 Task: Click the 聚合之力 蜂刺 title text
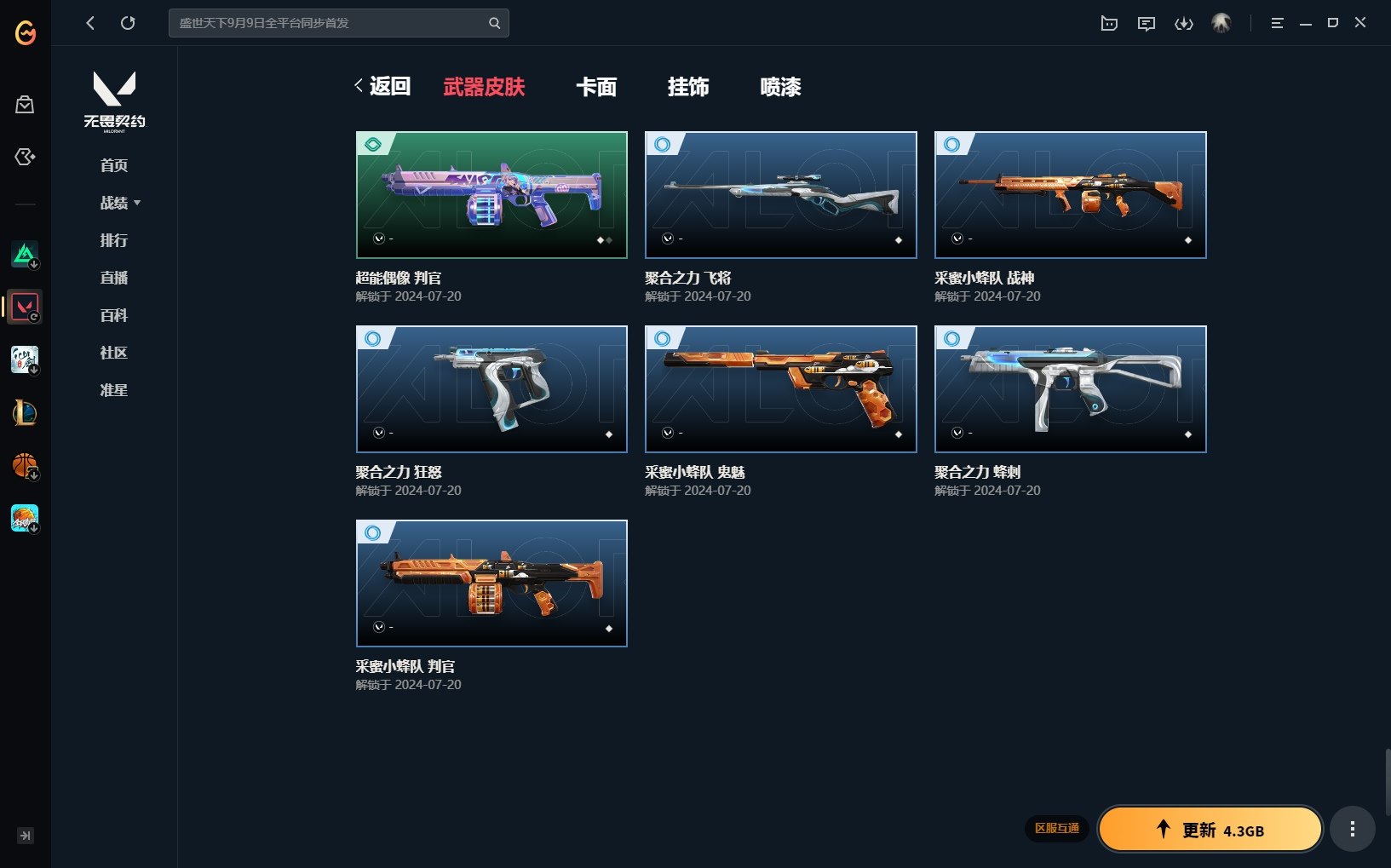click(x=978, y=472)
